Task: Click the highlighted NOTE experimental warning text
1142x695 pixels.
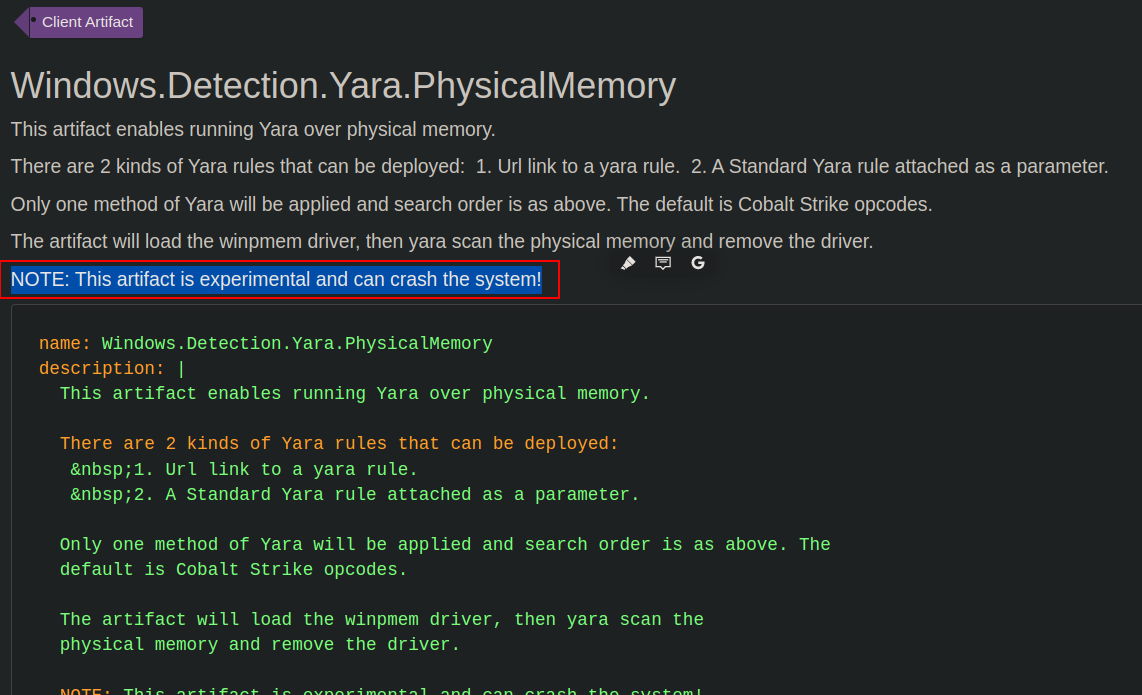Action: tap(276, 280)
